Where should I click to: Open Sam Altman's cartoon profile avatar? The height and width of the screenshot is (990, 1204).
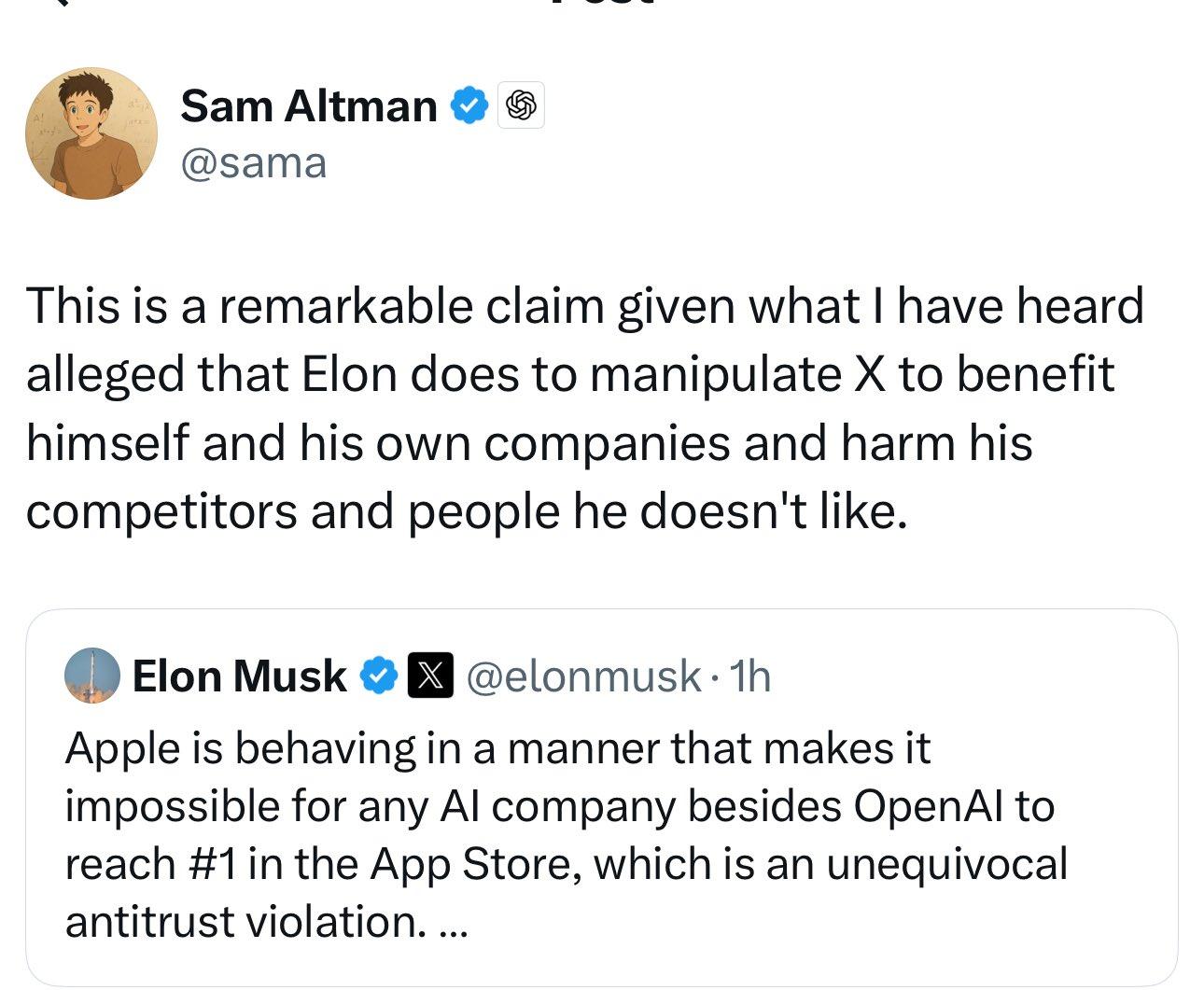(91, 132)
